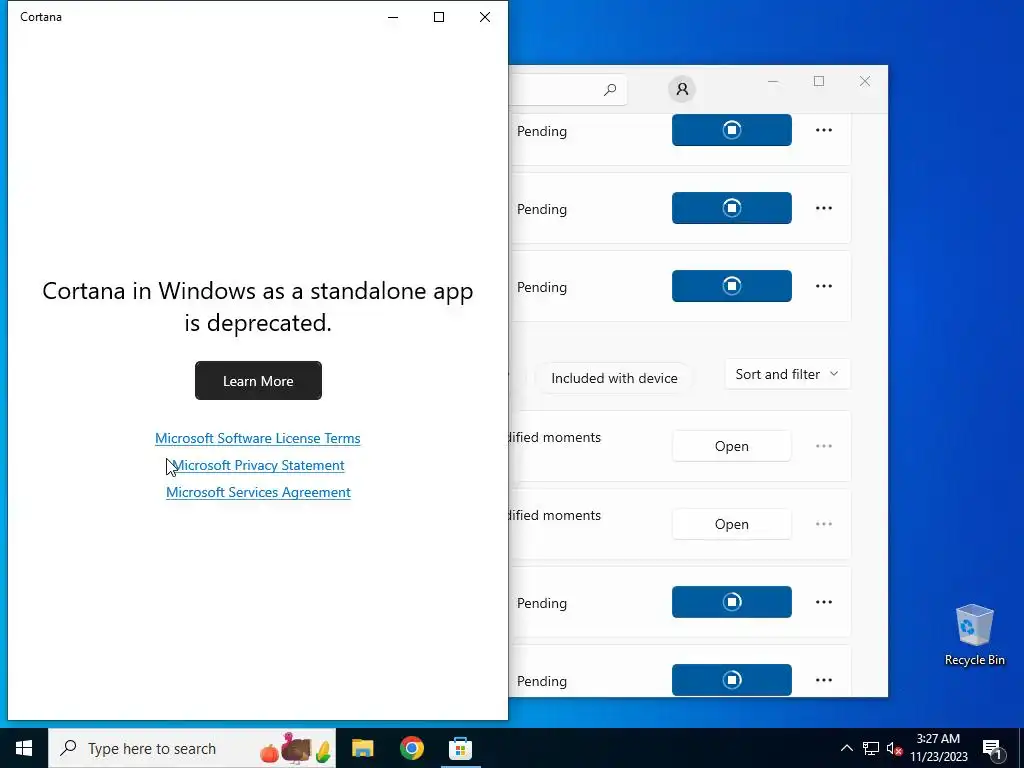Select the Recycle Bin desktop icon
The image size is (1024, 768).
974,635
